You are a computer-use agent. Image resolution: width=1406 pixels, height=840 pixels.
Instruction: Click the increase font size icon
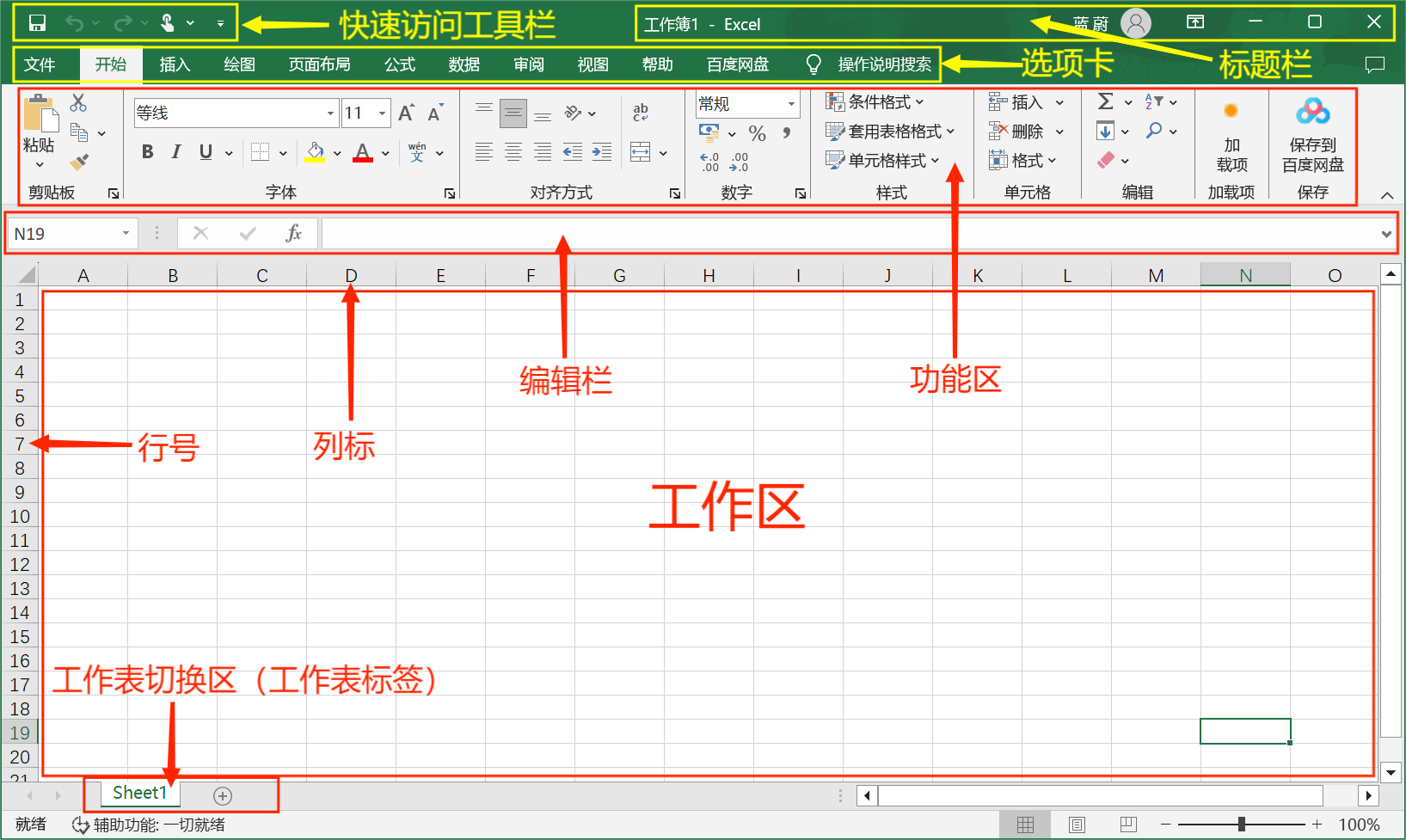pos(406,113)
